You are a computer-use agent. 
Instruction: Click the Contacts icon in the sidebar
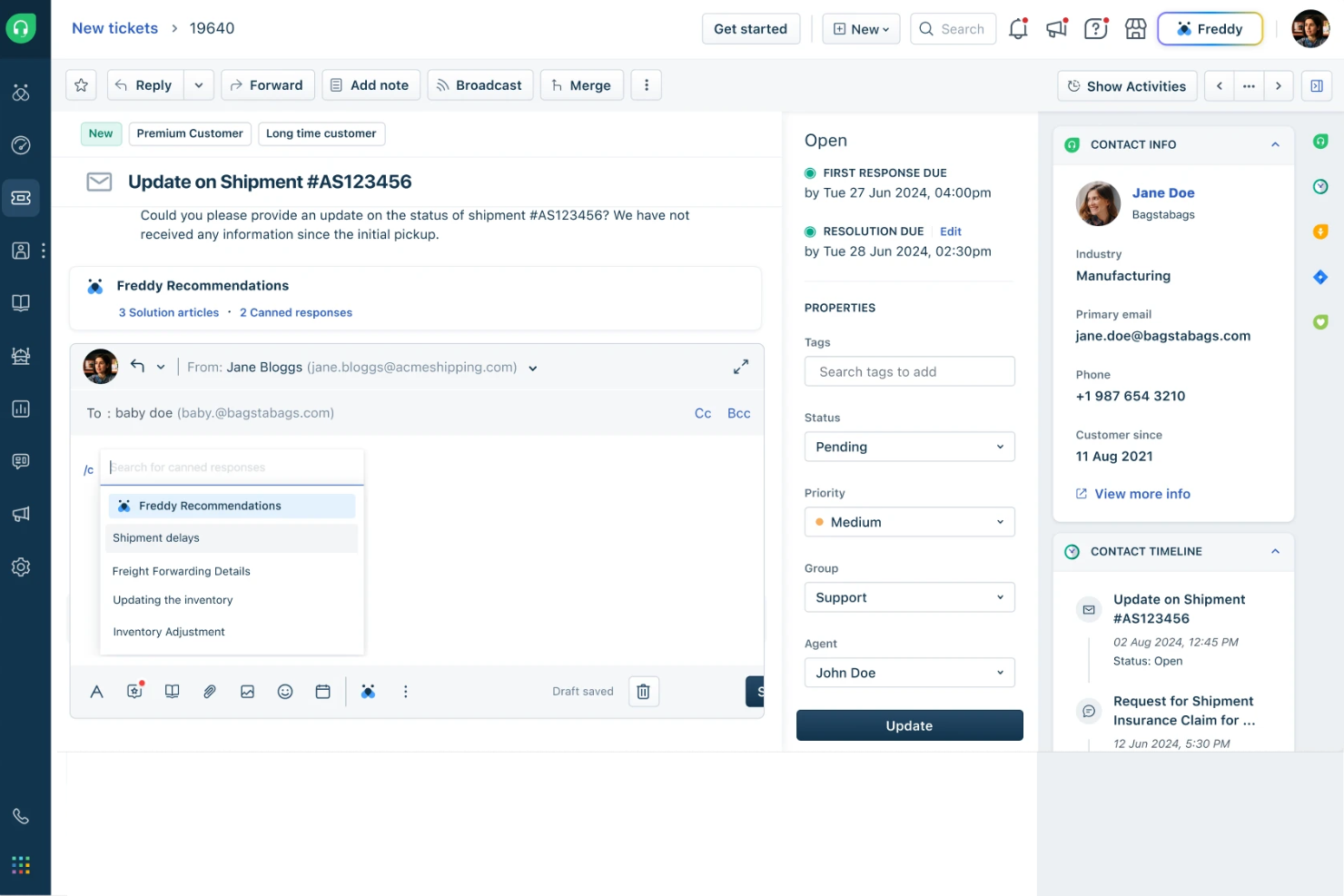click(21, 251)
